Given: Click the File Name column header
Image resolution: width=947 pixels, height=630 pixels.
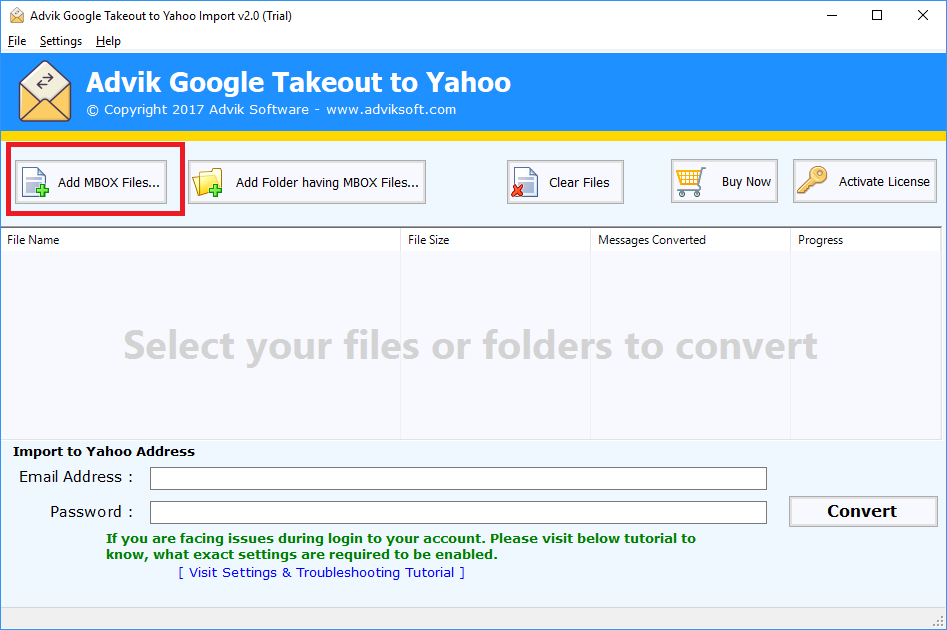Looking at the screenshot, I should tap(201, 240).
